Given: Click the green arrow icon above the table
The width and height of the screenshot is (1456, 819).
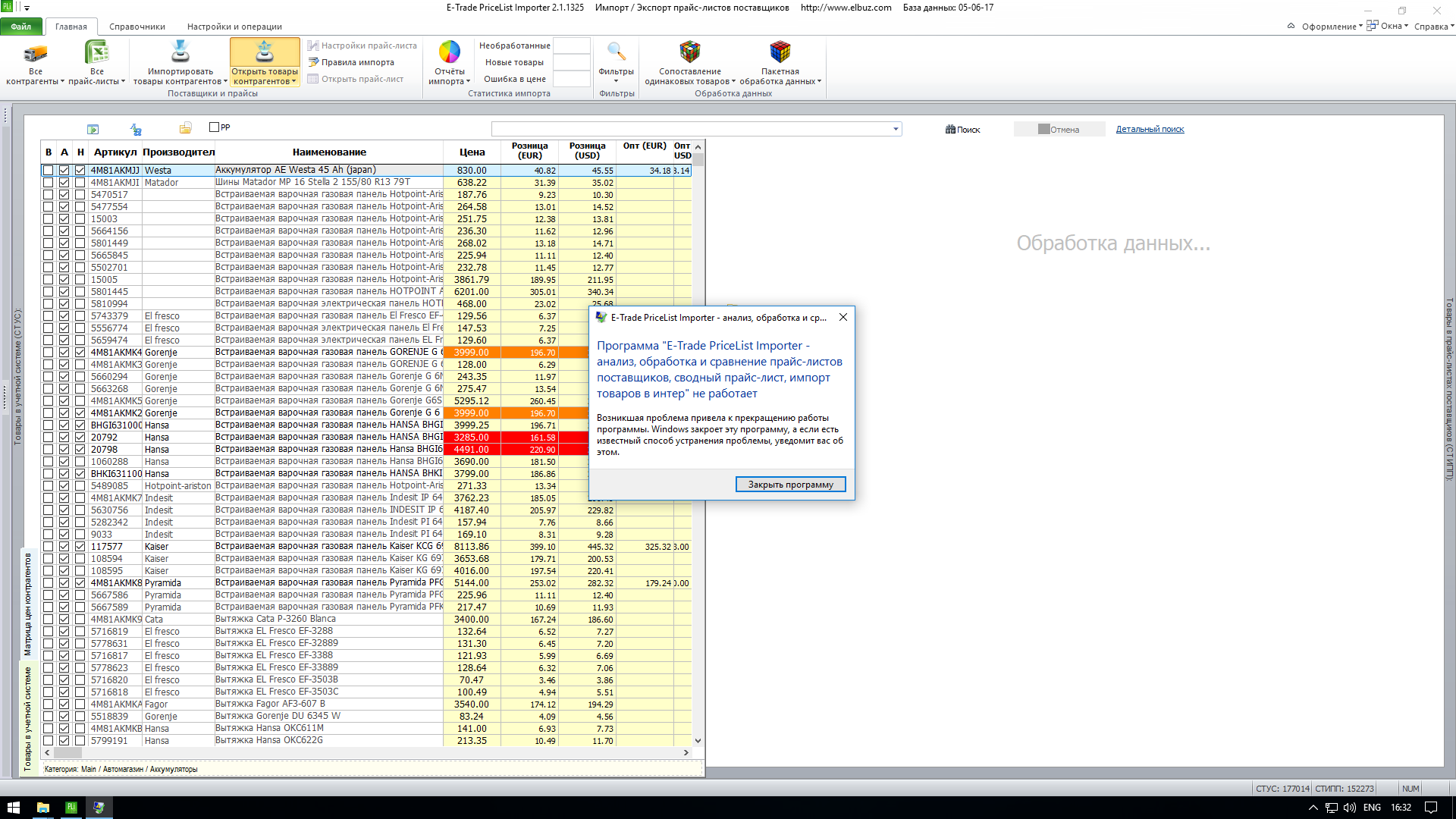Looking at the screenshot, I should pos(93,129).
